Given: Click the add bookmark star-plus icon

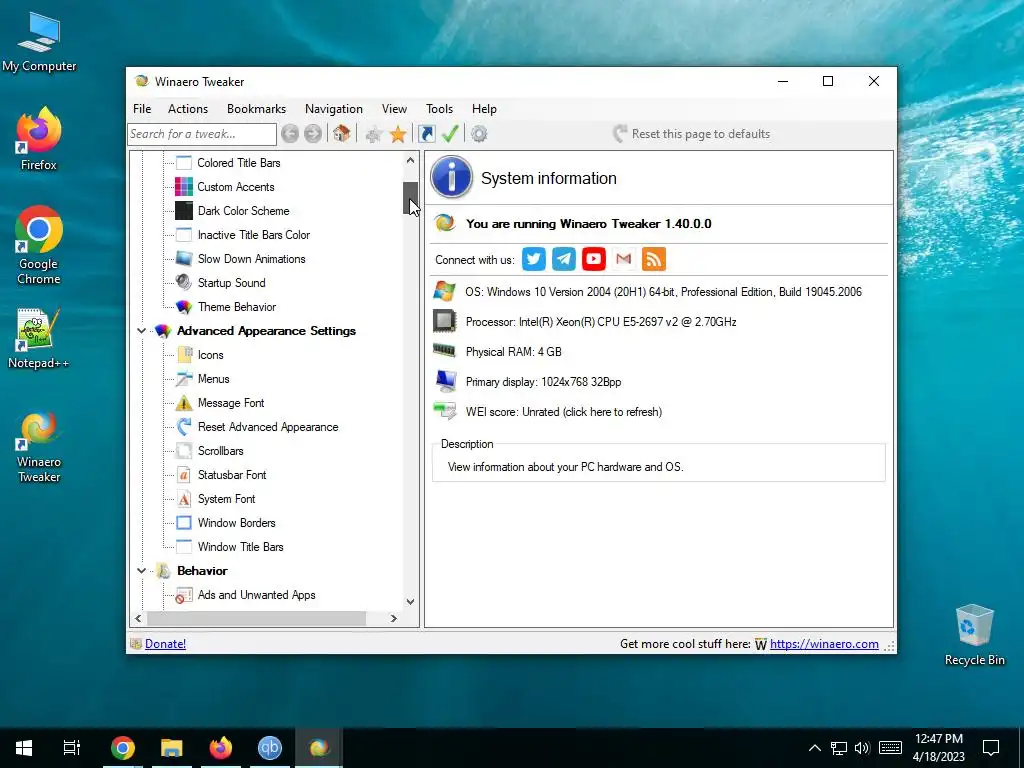Looking at the screenshot, I should click(x=374, y=135).
